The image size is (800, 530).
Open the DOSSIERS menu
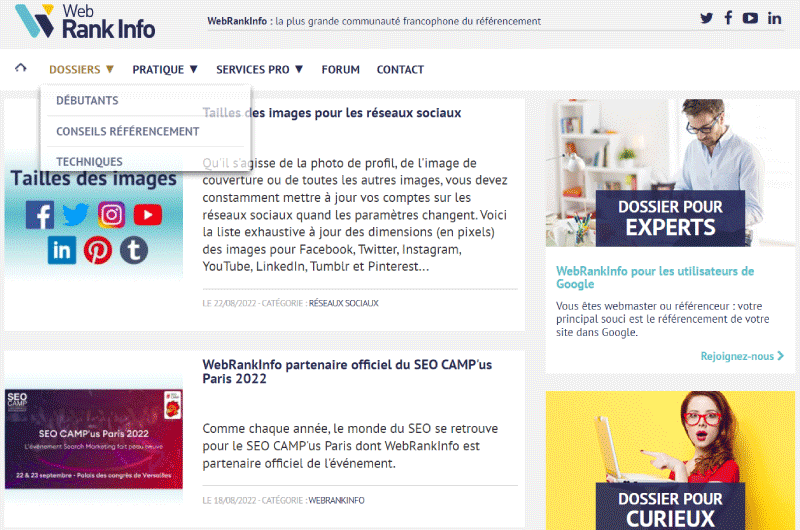74,69
